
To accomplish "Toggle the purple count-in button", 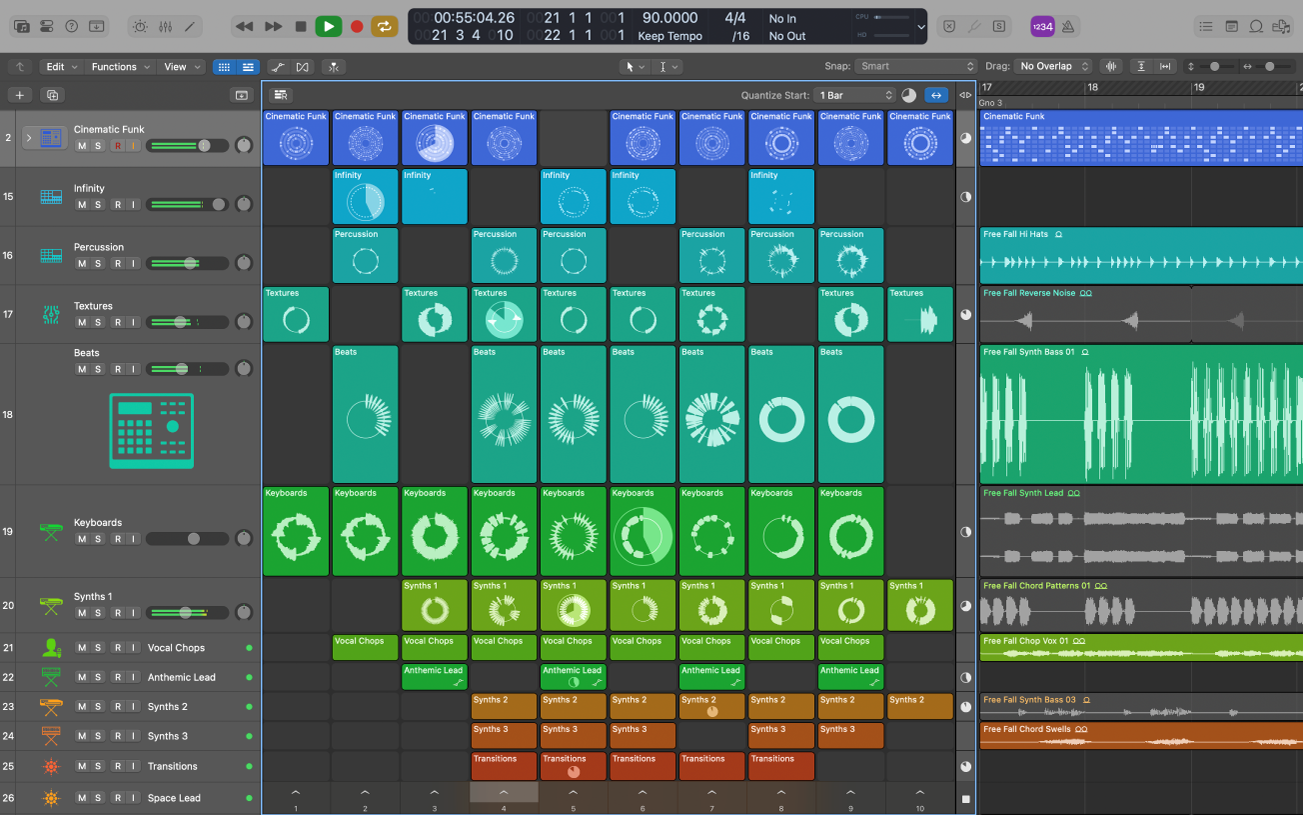I will click(1042, 27).
